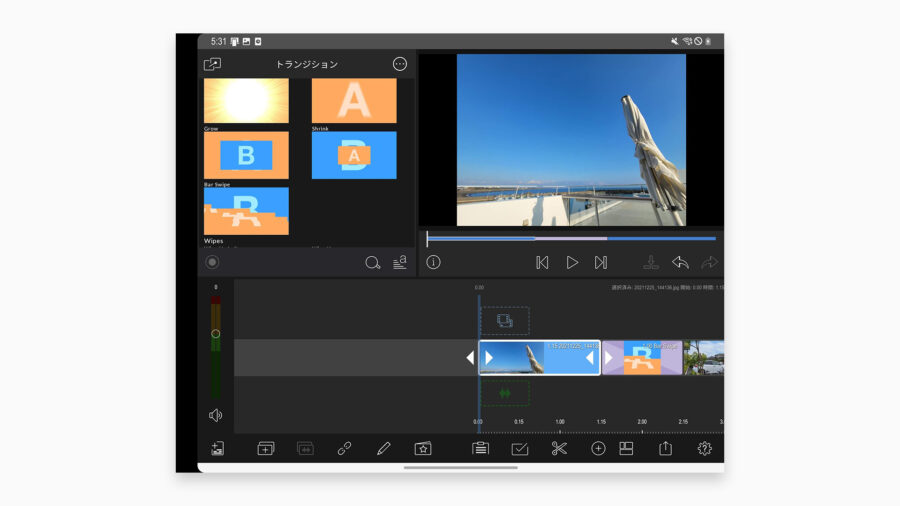
Task: Jump to the next edit point
Action: coord(600,262)
